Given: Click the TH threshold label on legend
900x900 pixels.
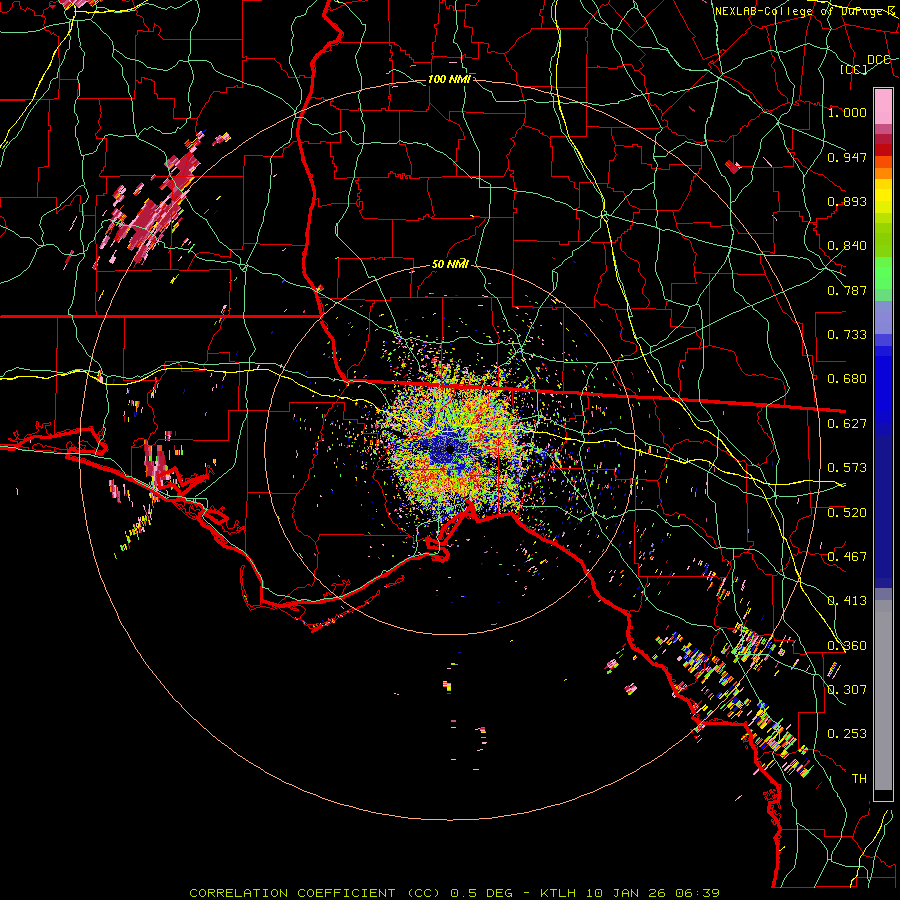Looking at the screenshot, I should click(859, 779).
